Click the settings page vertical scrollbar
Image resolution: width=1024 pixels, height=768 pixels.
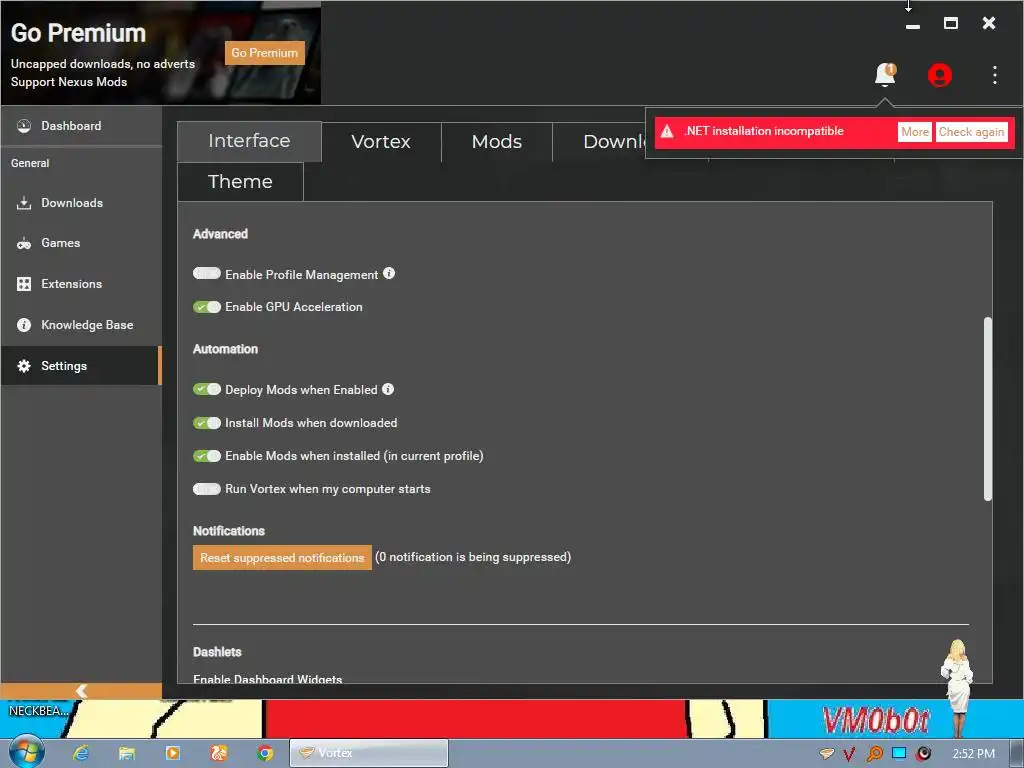click(x=987, y=409)
